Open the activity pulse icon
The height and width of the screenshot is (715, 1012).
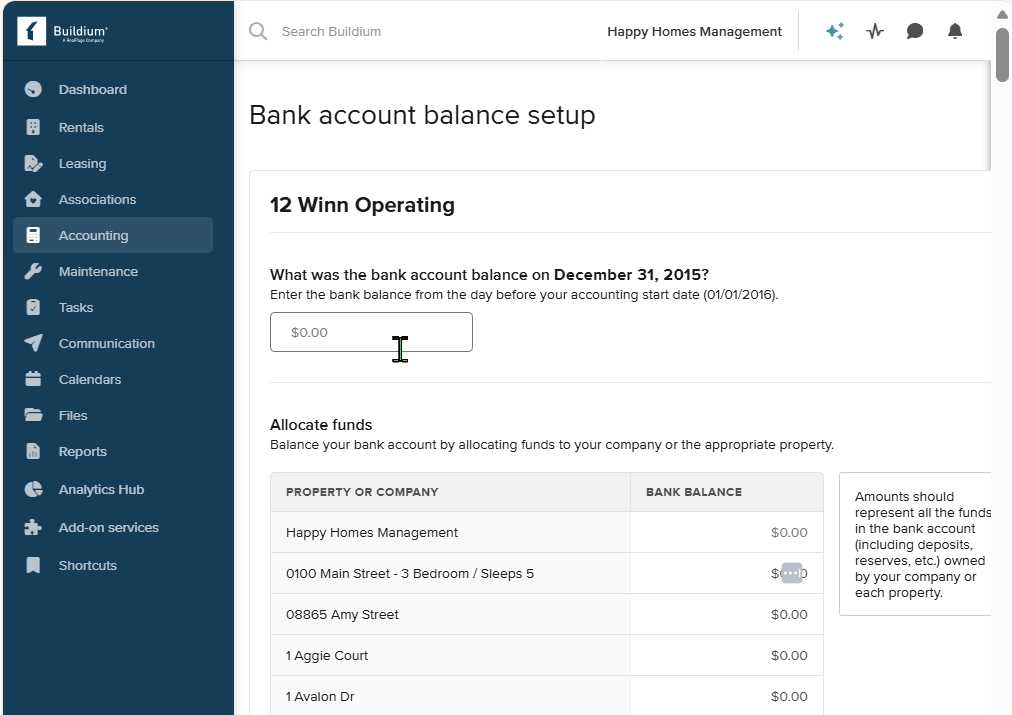pyautogui.click(x=875, y=31)
